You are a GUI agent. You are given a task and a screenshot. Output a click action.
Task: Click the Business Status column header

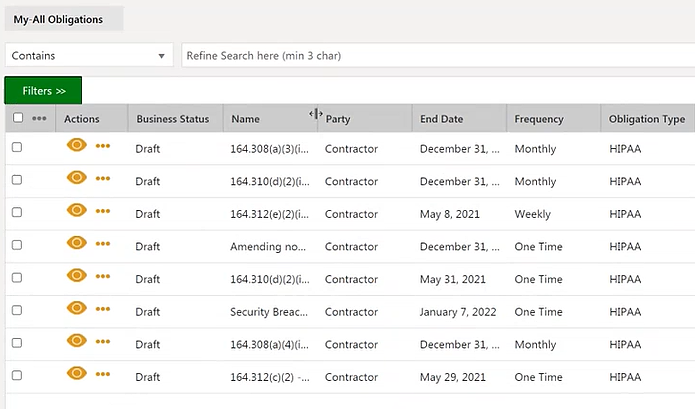coord(172,119)
